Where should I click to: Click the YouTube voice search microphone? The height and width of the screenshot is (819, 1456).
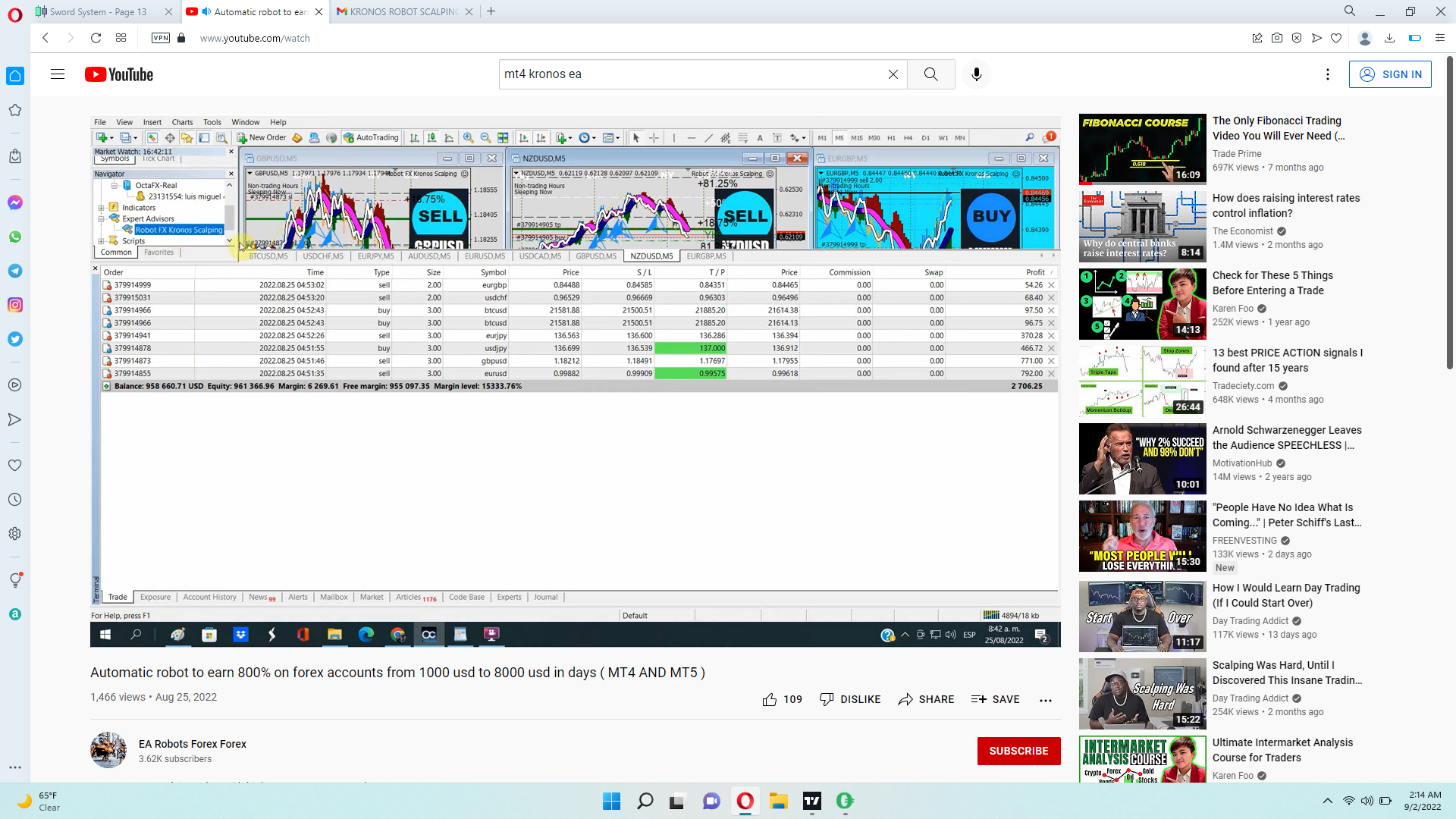click(976, 74)
